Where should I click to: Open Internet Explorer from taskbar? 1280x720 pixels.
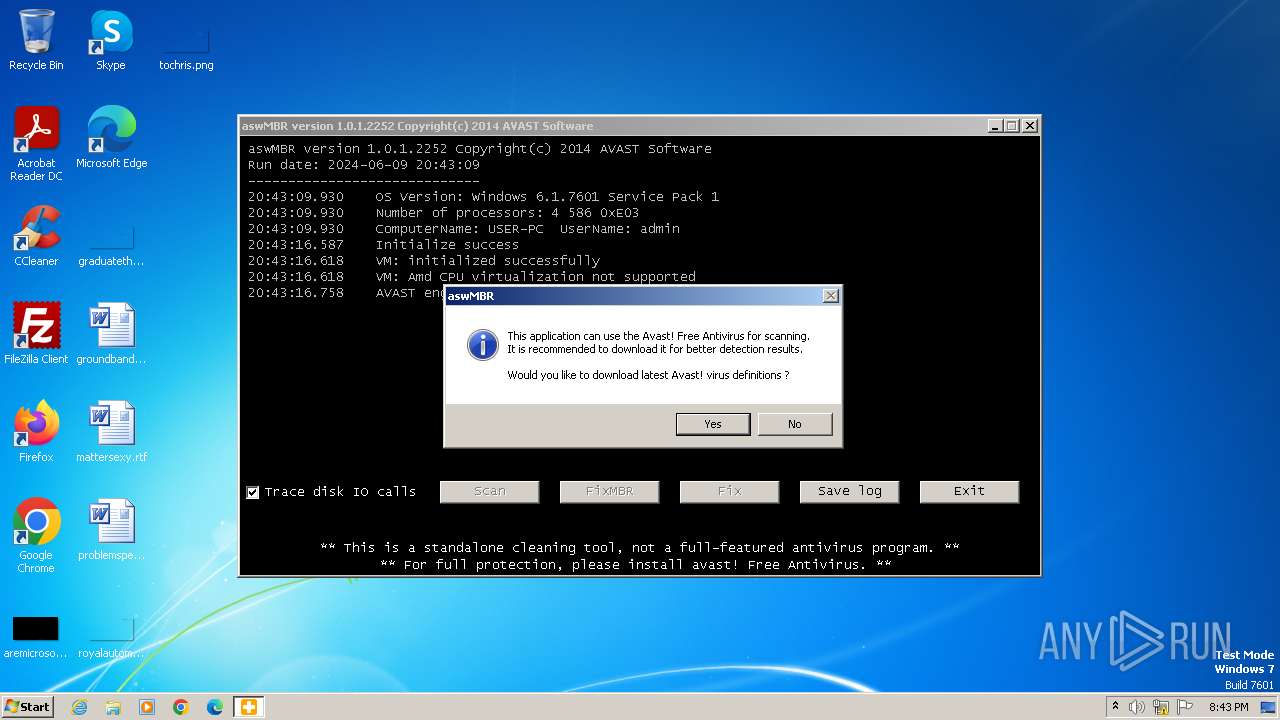pyautogui.click(x=79, y=707)
